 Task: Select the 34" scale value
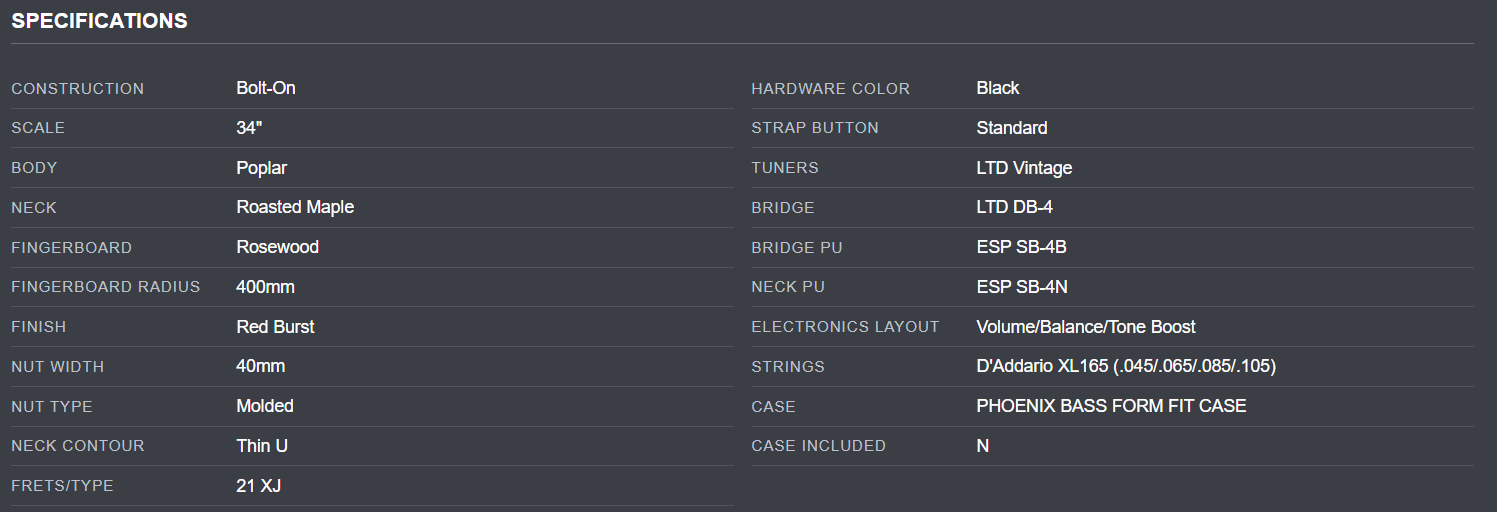[248, 128]
